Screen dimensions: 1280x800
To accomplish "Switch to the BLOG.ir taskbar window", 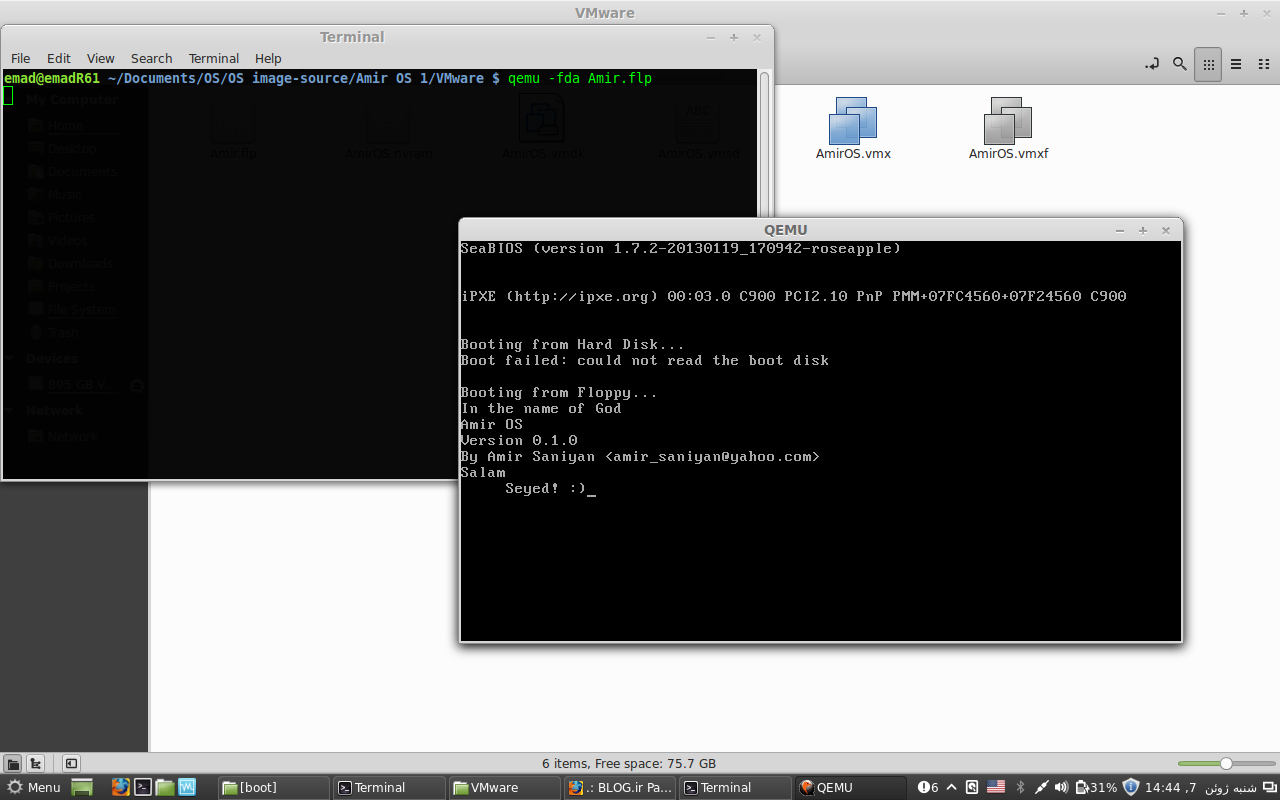I will click(x=619, y=787).
